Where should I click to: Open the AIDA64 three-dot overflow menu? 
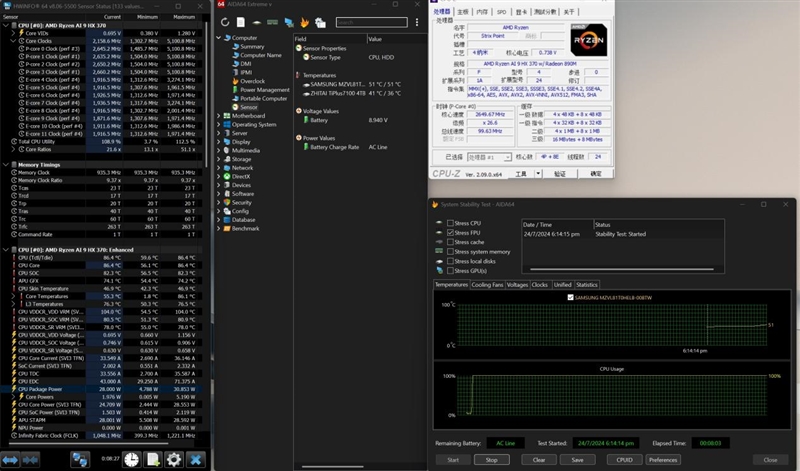[417, 22]
